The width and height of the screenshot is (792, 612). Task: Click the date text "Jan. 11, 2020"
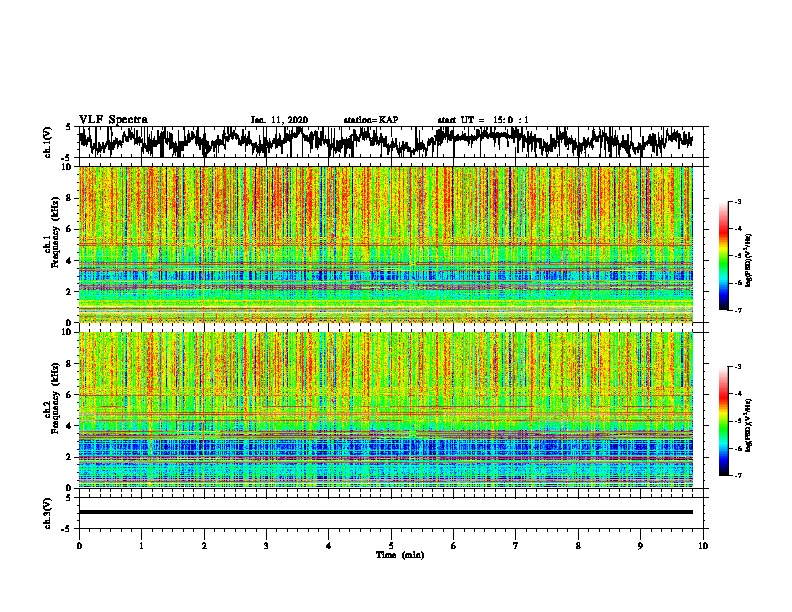point(279,120)
